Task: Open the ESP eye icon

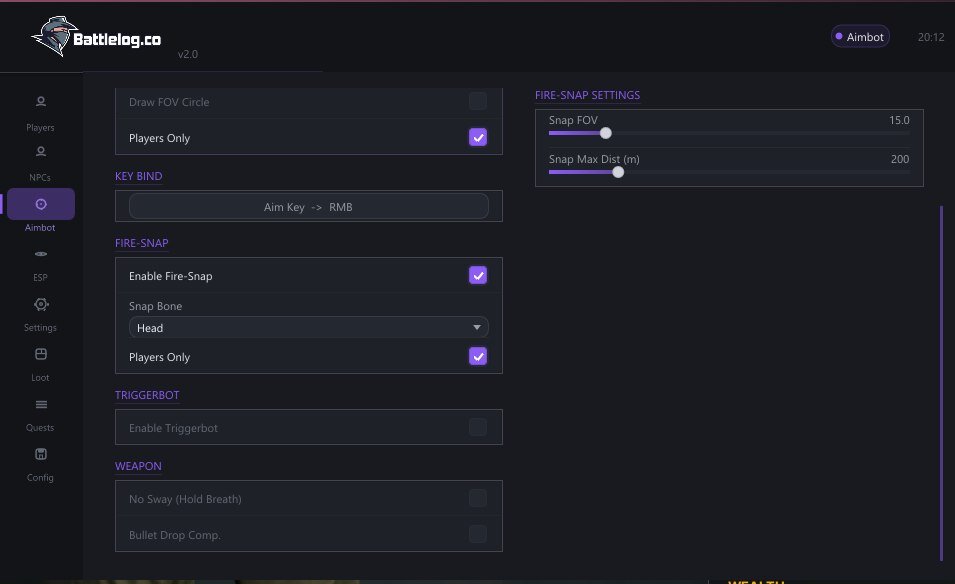Action: tap(41, 253)
